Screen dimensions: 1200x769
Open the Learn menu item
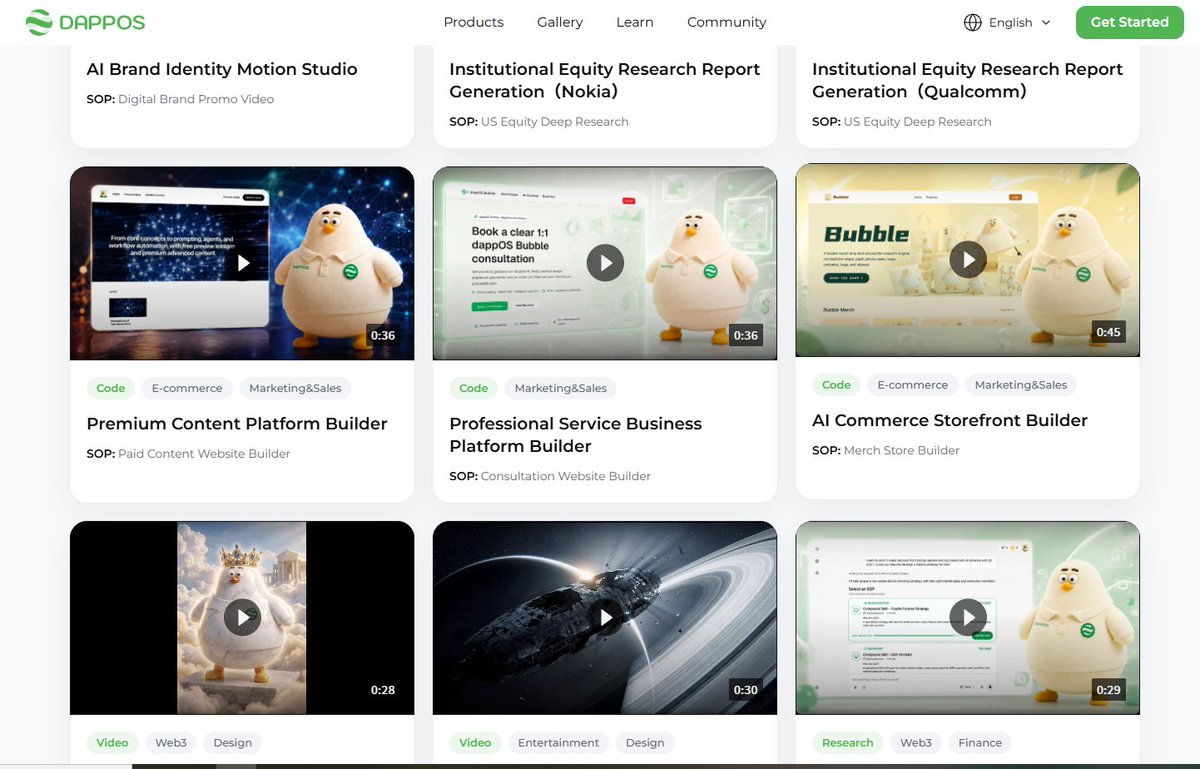(x=635, y=22)
